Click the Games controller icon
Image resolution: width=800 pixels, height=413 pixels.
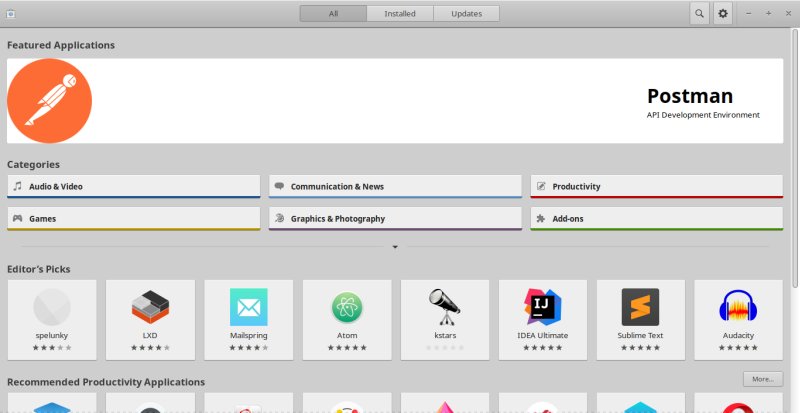[18, 218]
